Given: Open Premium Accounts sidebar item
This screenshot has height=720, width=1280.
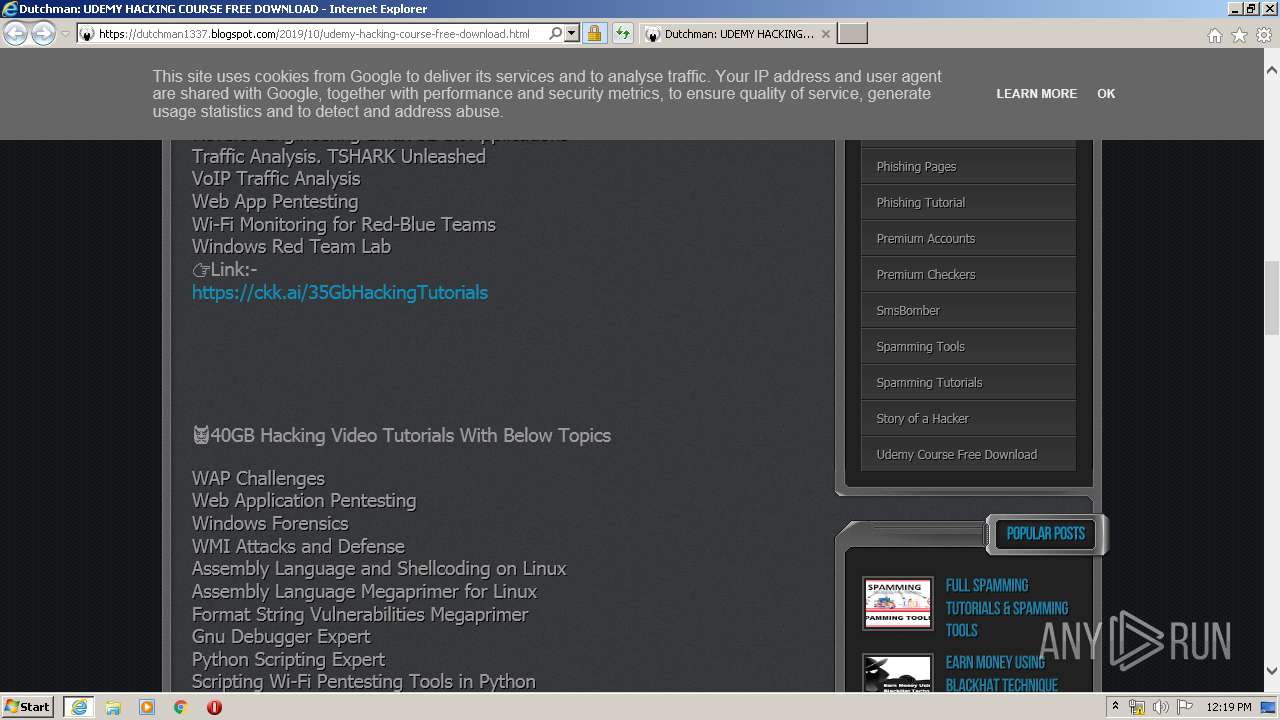Looking at the screenshot, I should (x=968, y=238).
